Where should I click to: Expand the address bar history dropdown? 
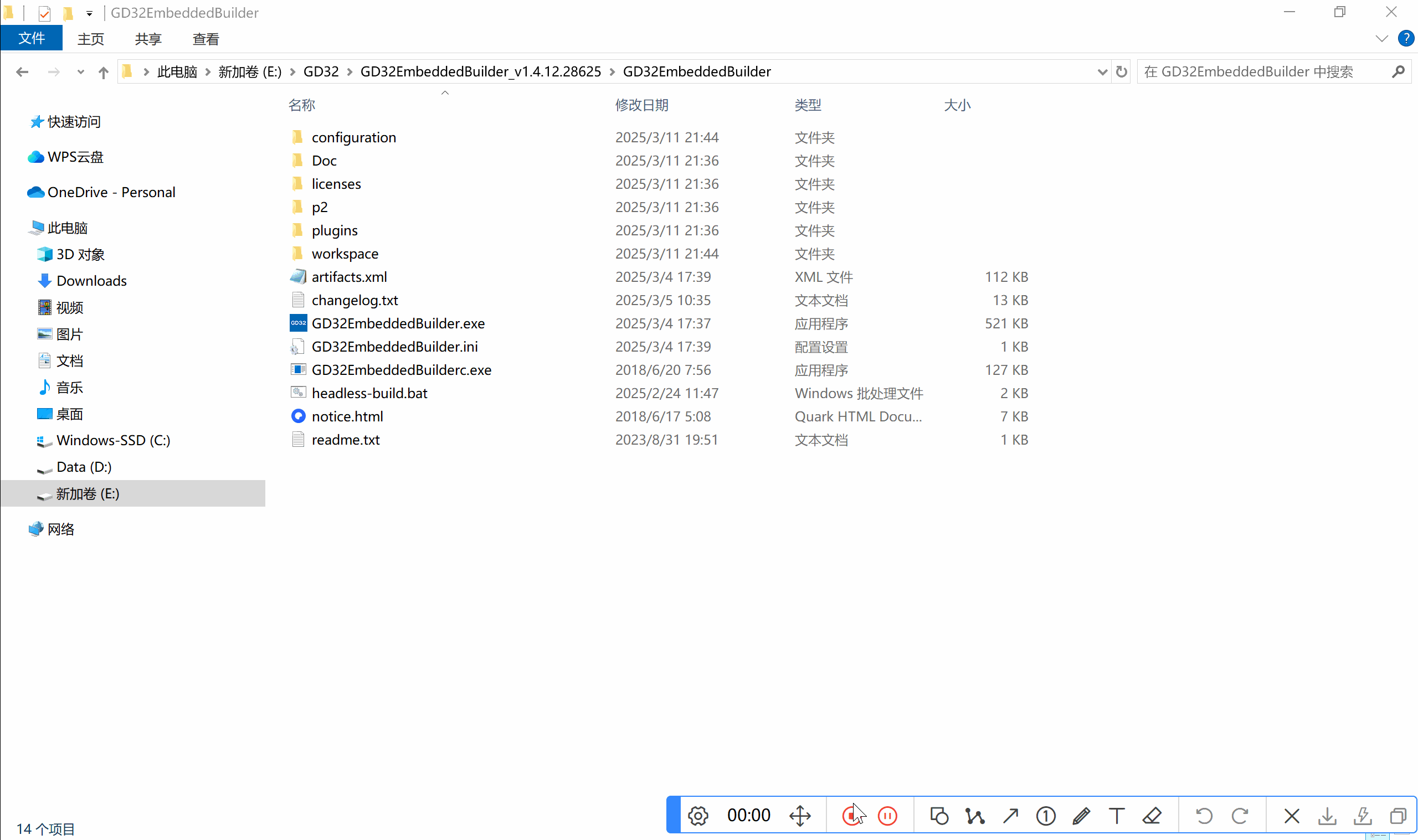coord(1102,72)
